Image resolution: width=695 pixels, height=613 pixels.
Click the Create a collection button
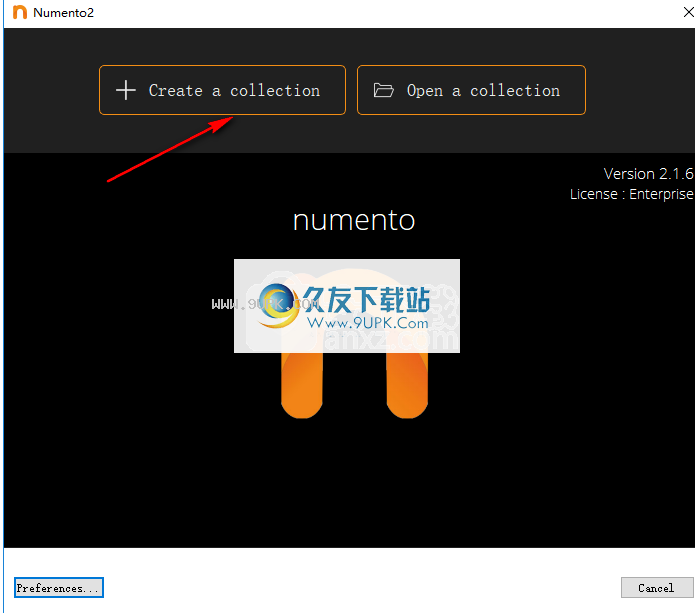pos(222,90)
